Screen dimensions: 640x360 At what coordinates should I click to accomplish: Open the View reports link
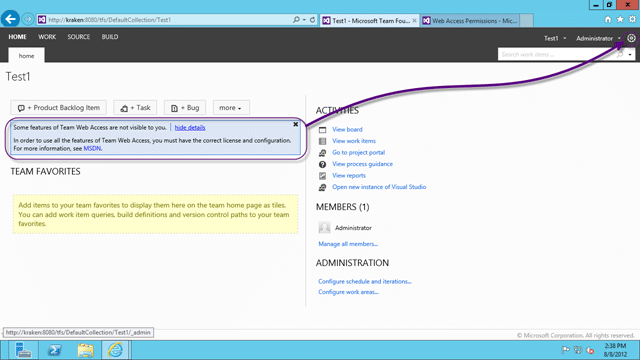coord(349,175)
